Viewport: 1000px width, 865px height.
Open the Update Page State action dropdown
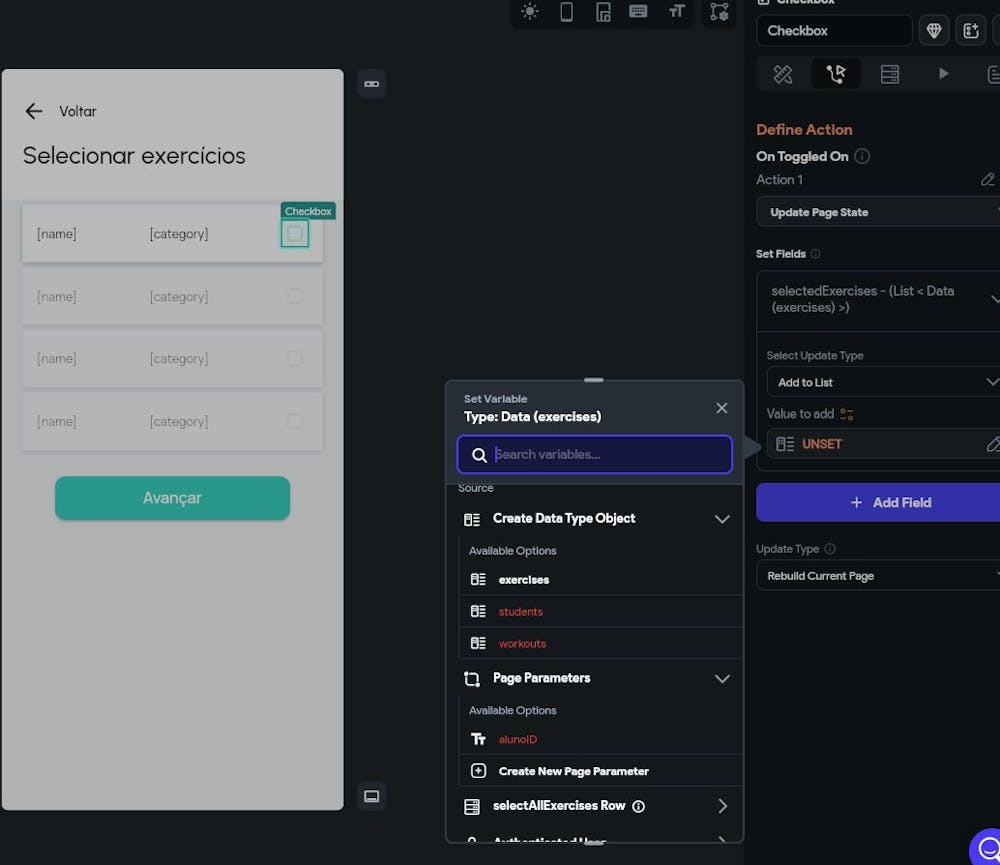[878, 212]
